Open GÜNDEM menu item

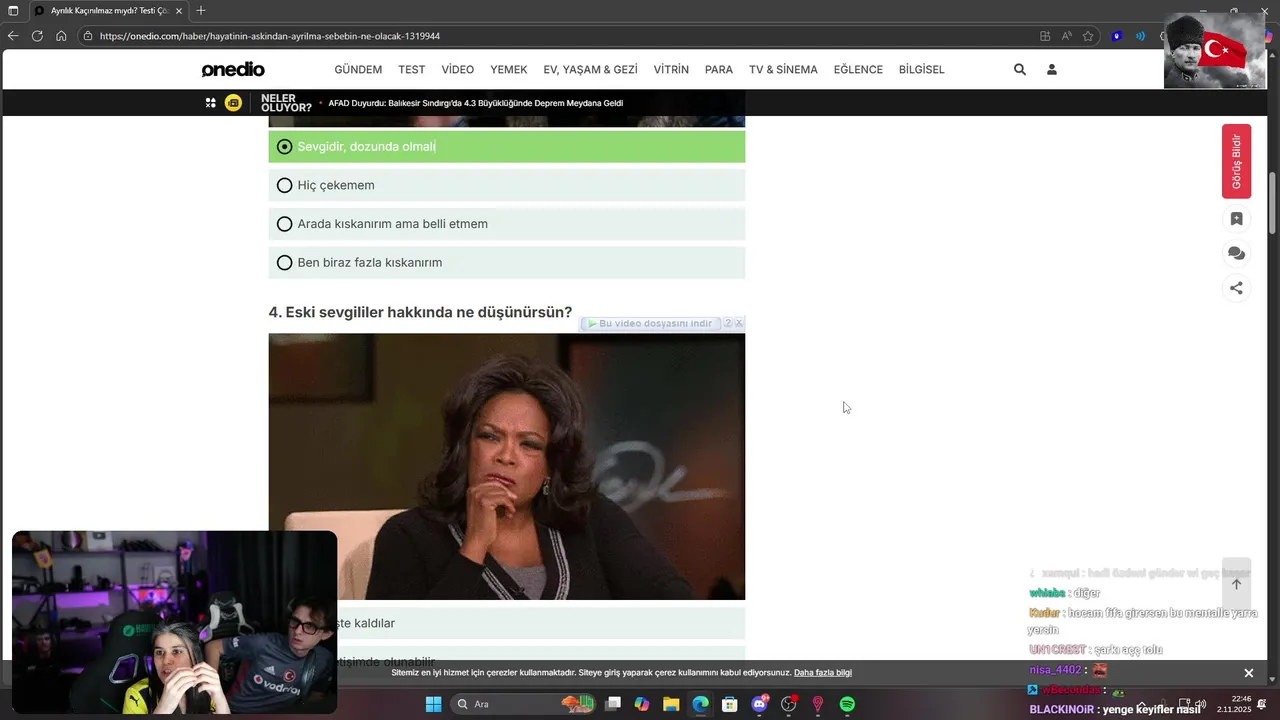click(x=358, y=70)
